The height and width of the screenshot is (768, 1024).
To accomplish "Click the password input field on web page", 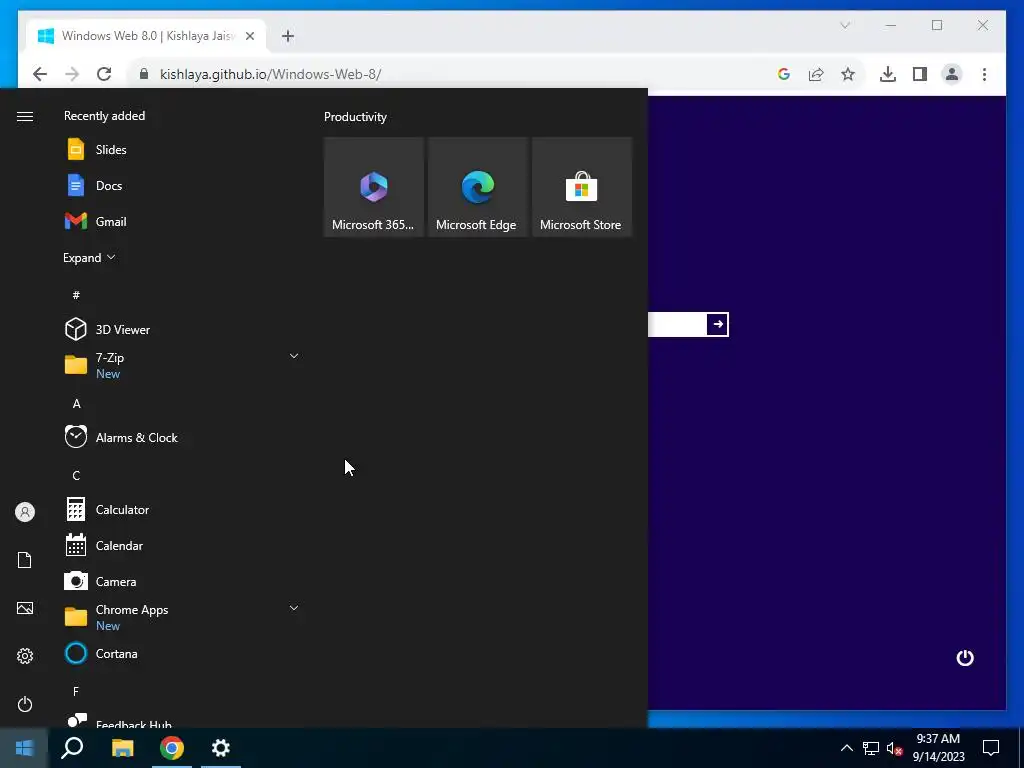I will [x=677, y=324].
